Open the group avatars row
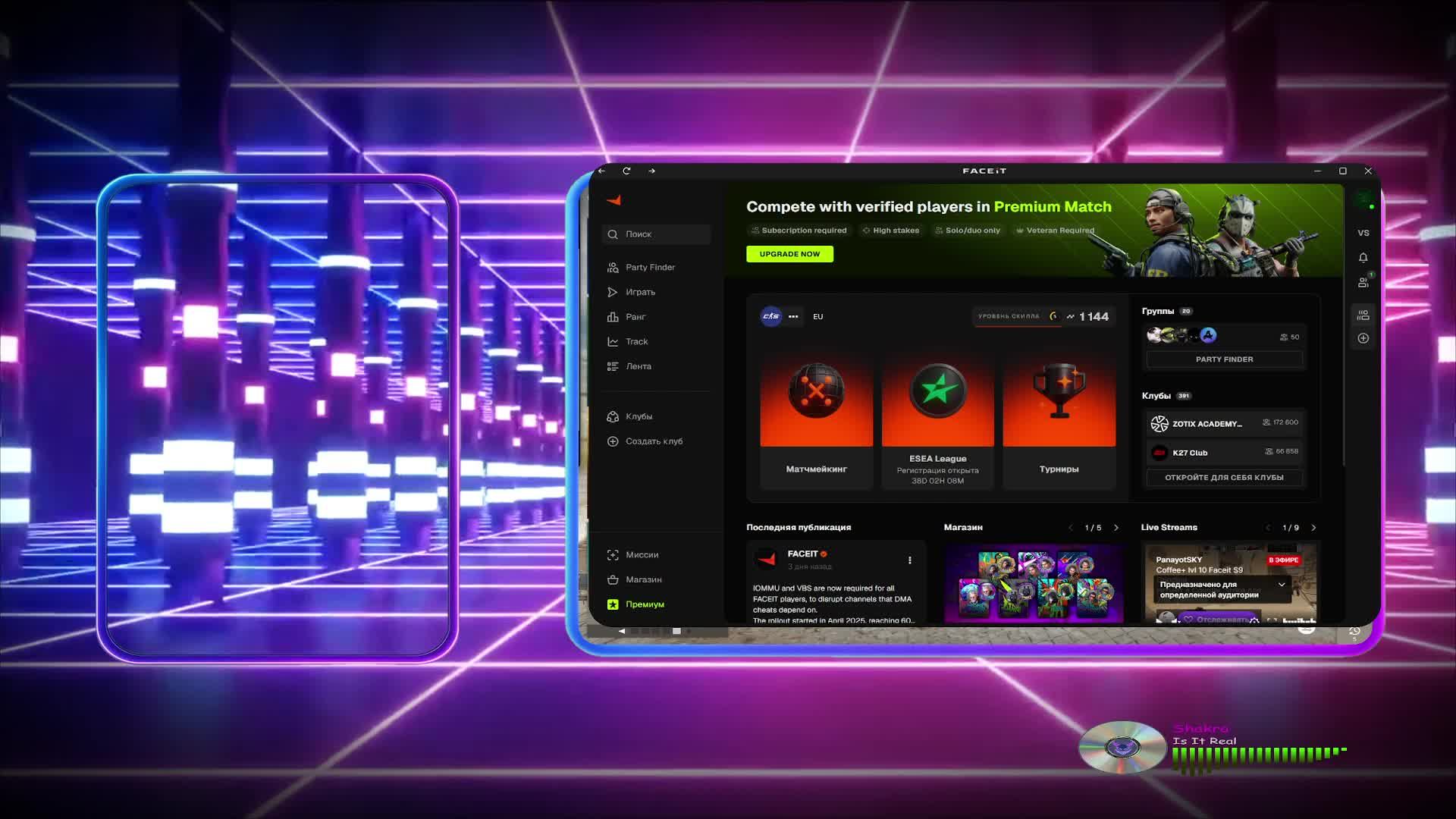The image size is (1456, 819). 1181,335
